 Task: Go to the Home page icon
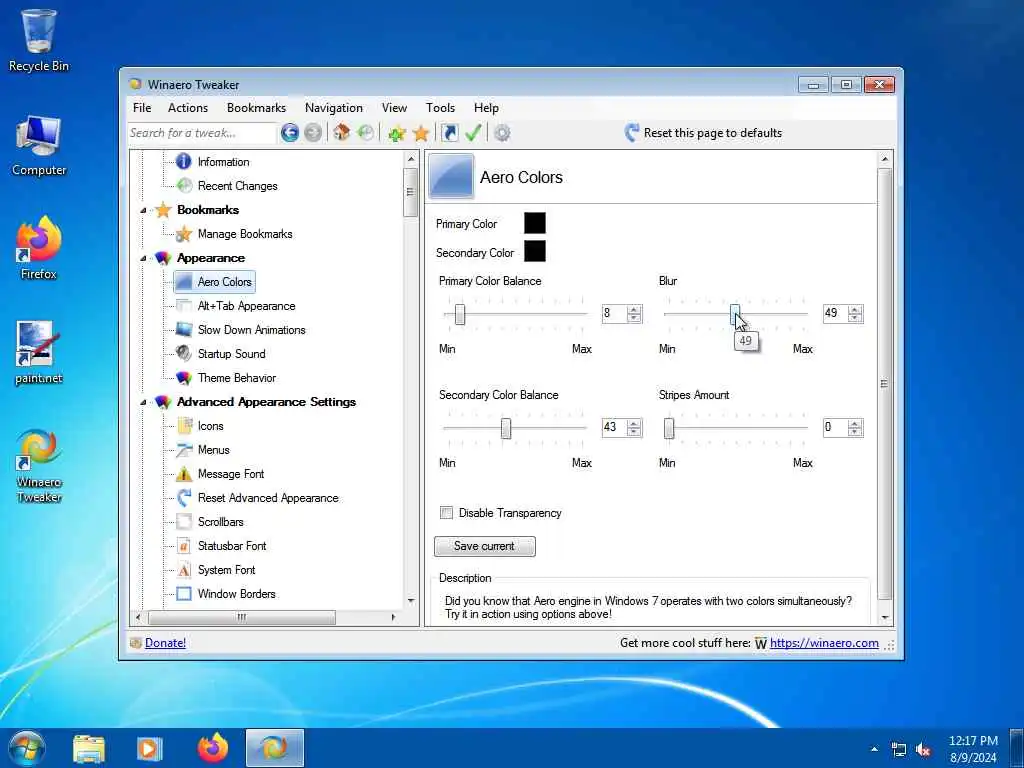pyautogui.click(x=342, y=133)
